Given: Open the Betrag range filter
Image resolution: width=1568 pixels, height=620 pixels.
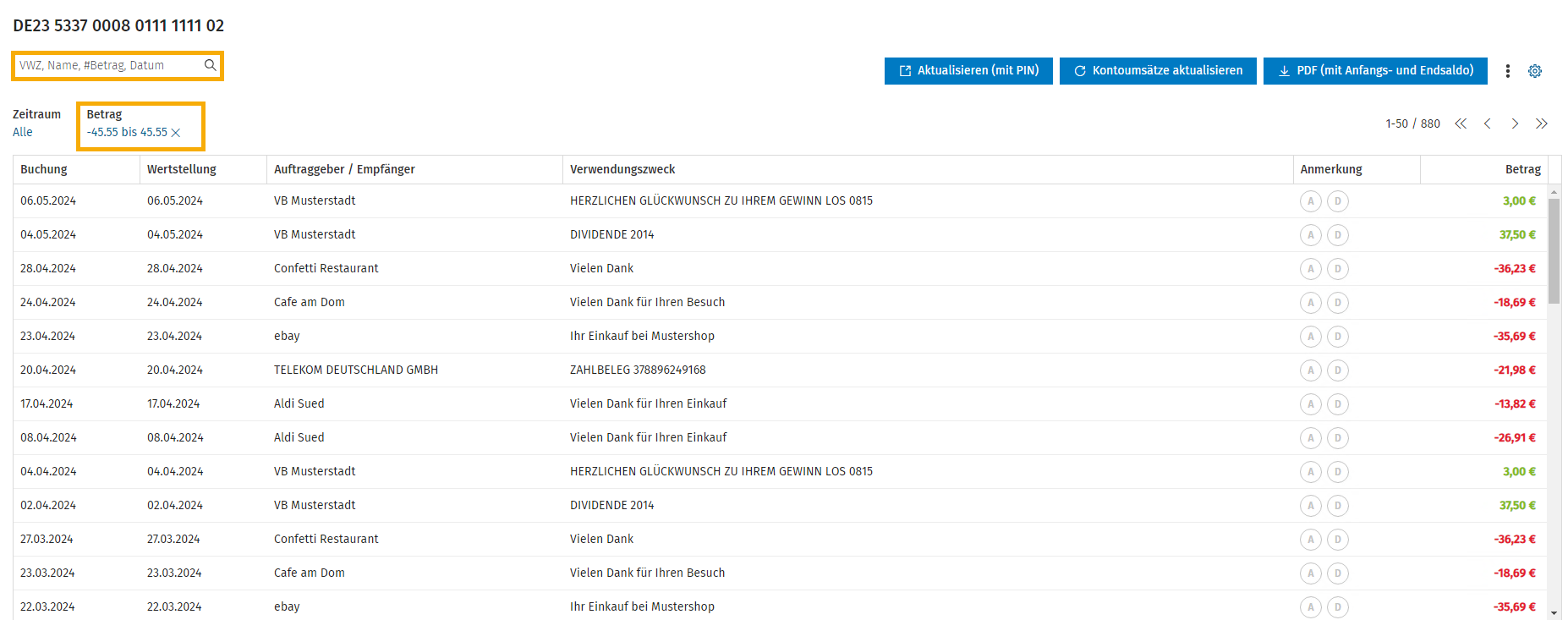Looking at the screenshot, I should [x=127, y=132].
